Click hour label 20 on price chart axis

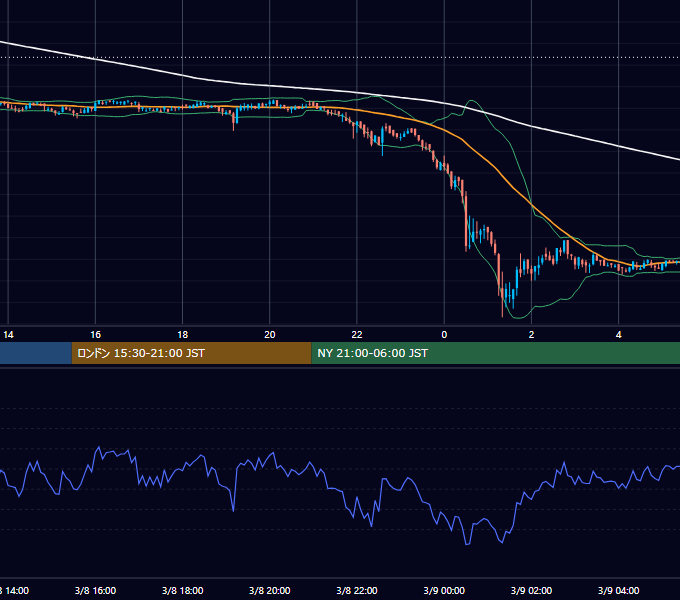[x=270, y=335]
